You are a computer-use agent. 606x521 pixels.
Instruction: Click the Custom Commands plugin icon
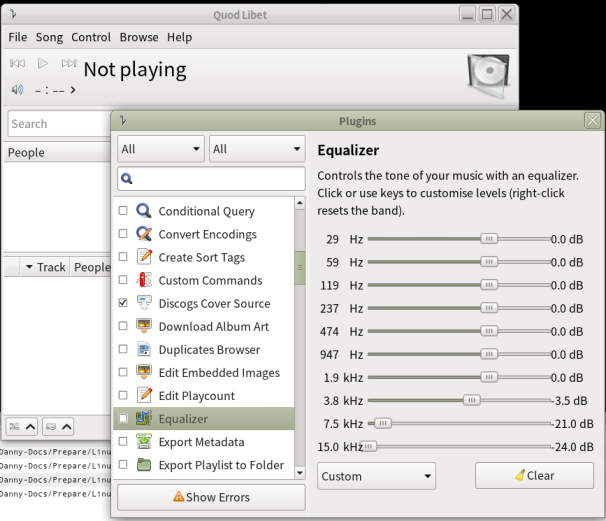pos(144,280)
